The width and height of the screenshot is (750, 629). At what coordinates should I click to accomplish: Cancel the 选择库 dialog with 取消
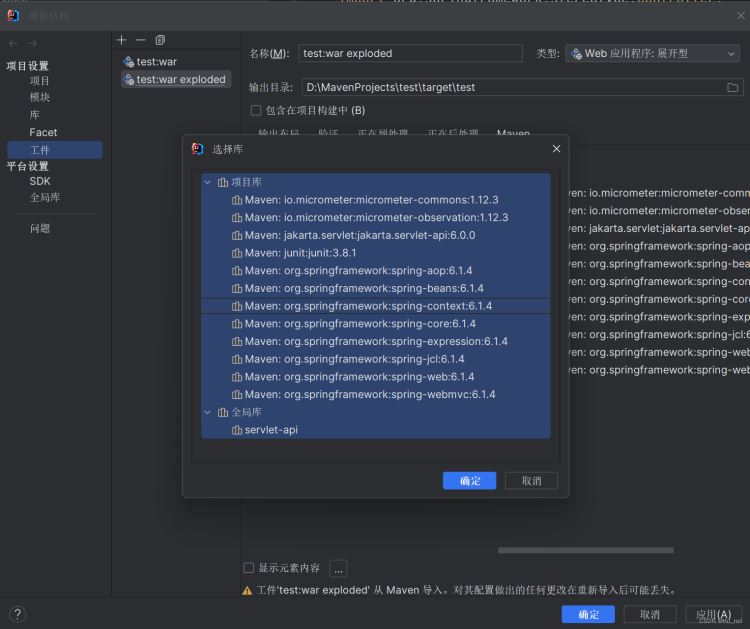[531, 481]
